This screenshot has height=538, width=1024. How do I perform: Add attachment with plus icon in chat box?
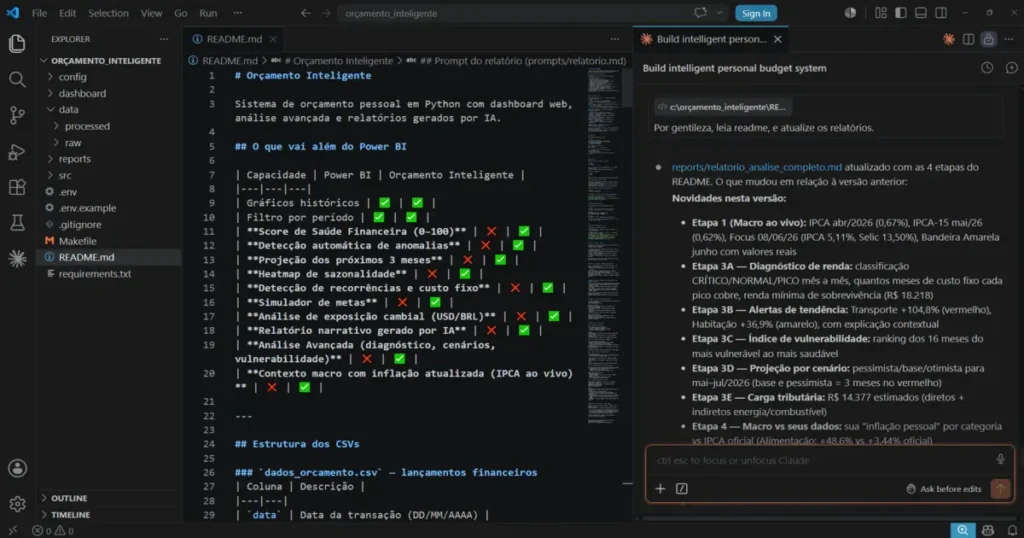(660, 488)
